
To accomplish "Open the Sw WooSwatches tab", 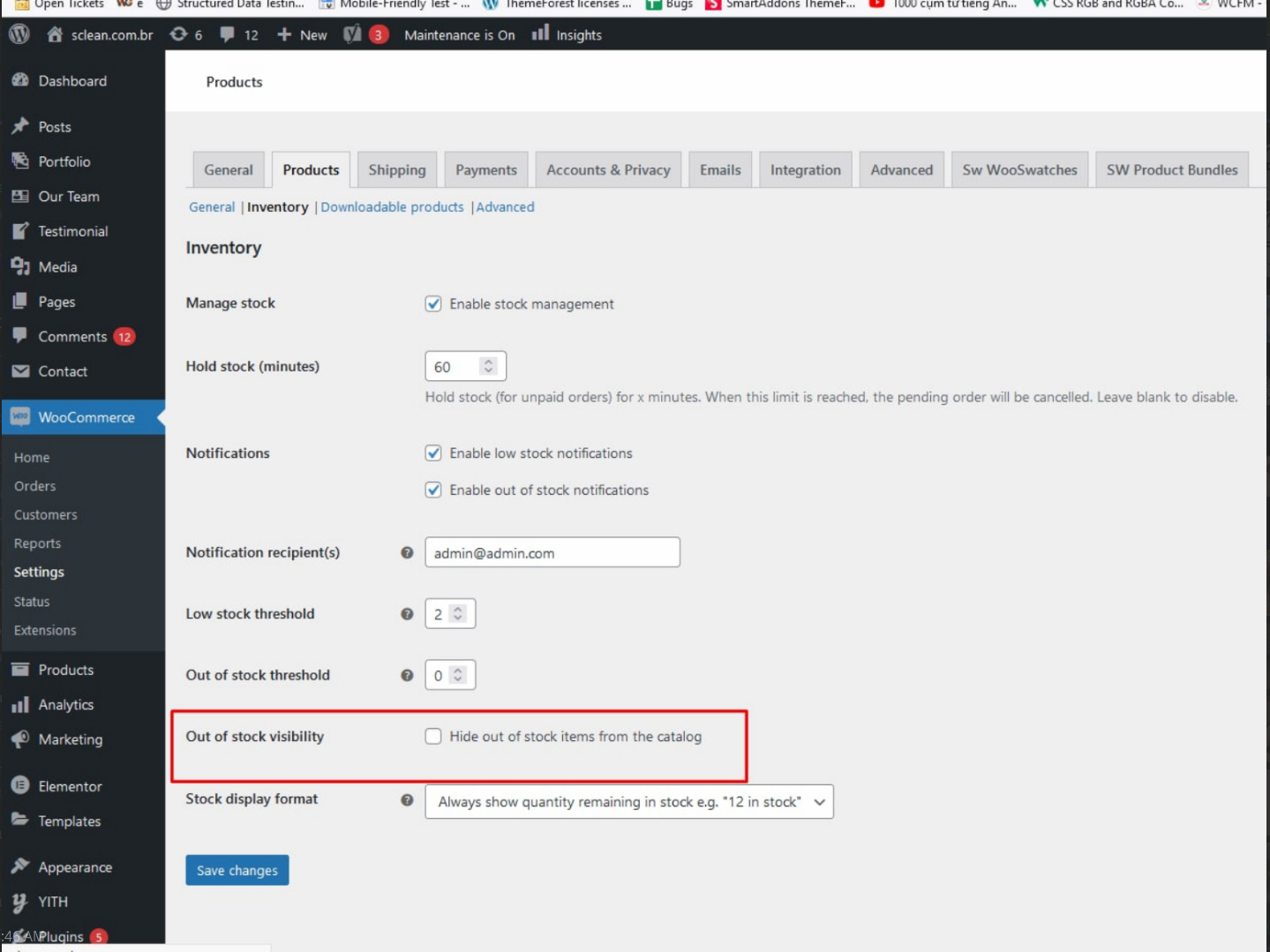I will tap(1019, 169).
